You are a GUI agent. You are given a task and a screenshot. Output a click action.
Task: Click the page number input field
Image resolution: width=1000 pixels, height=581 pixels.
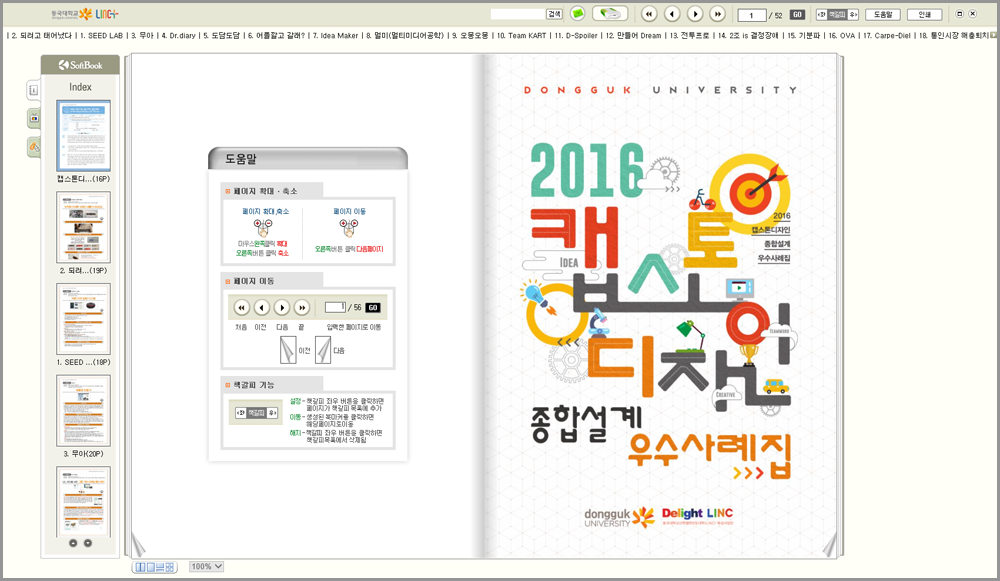(751, 15)
